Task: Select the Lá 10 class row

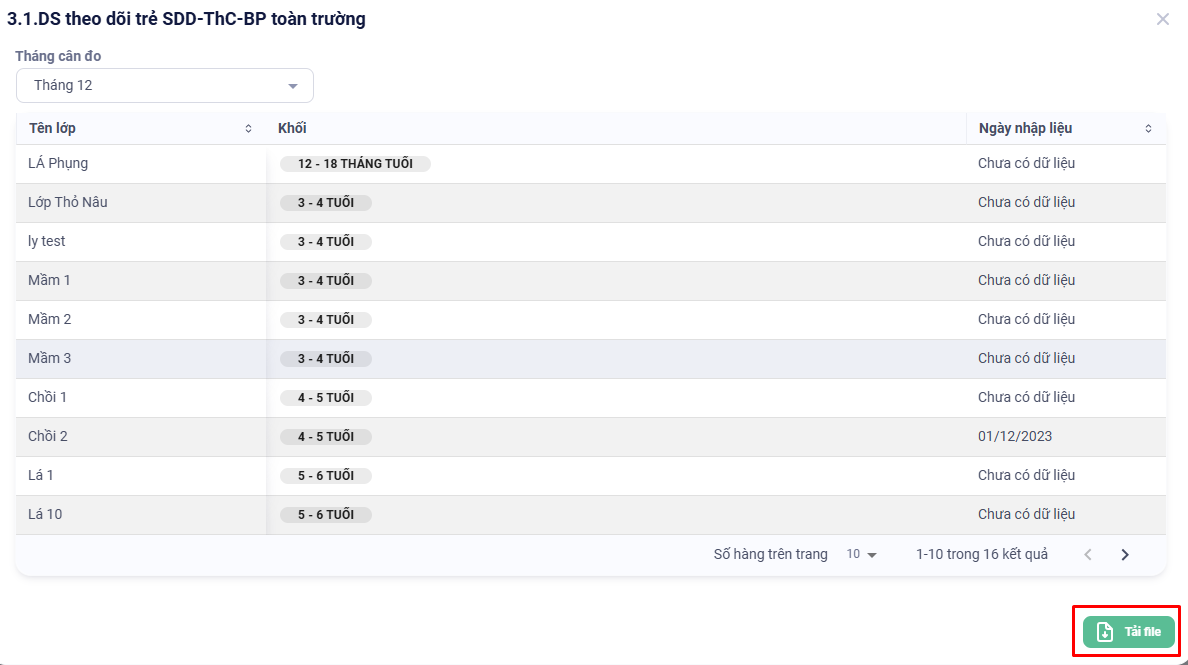Action: pyautogui.click(x=45, y=515)
